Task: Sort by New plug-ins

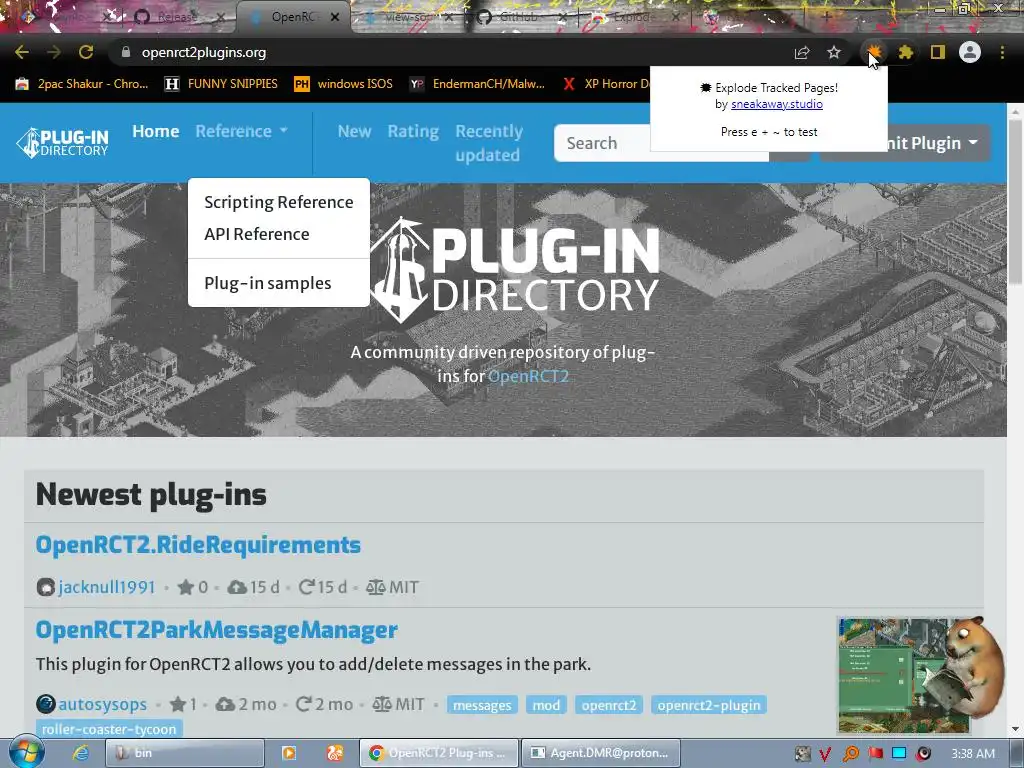Action: 354,131
